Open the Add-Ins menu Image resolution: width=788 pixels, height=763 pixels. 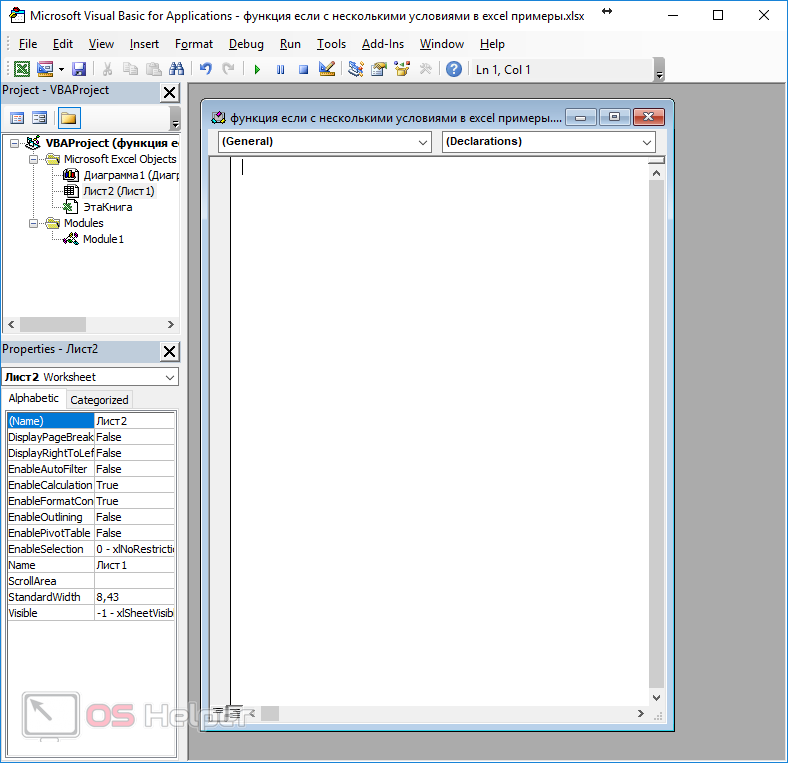click(x=382, y=44)
